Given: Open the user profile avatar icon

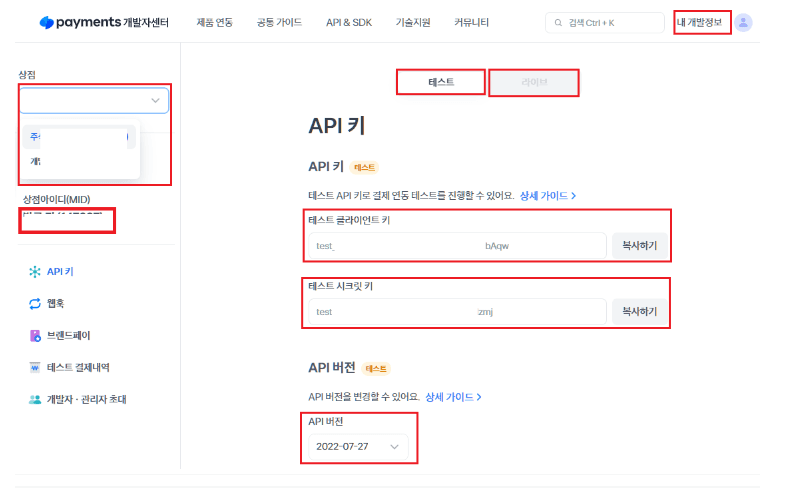Looking at the screenshot, I should coord(743,22).
